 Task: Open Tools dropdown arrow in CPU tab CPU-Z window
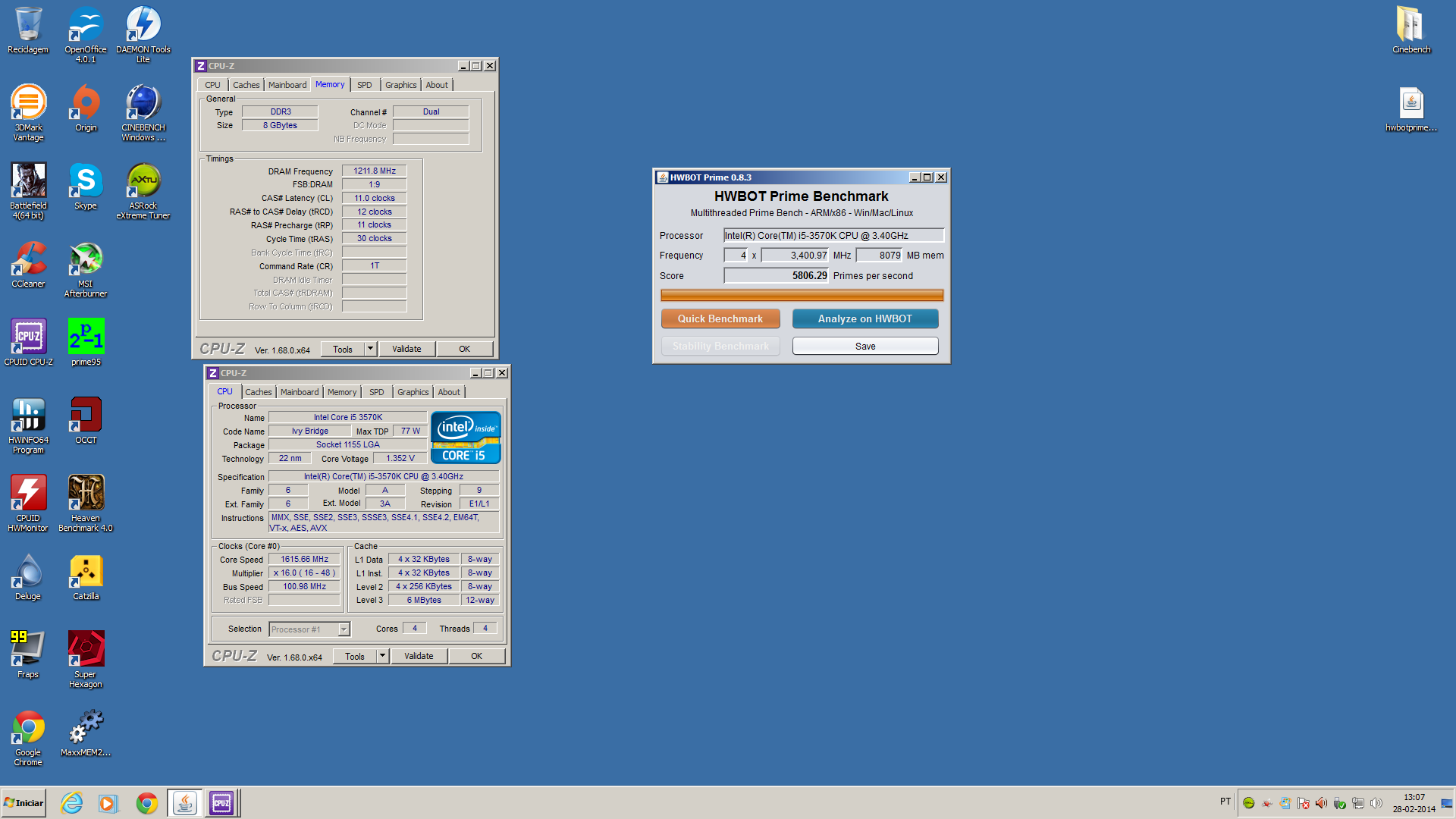click(382, 656)
